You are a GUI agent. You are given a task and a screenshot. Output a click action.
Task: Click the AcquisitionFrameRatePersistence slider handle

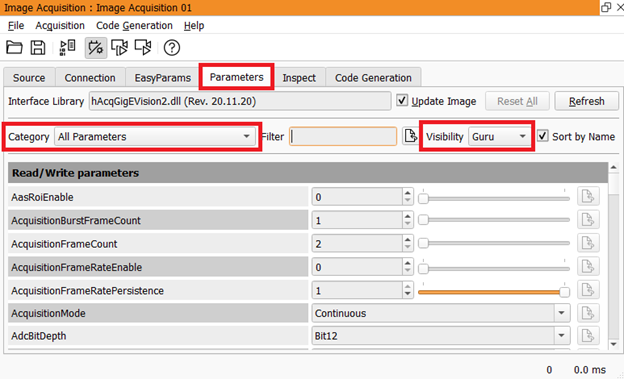564,292
